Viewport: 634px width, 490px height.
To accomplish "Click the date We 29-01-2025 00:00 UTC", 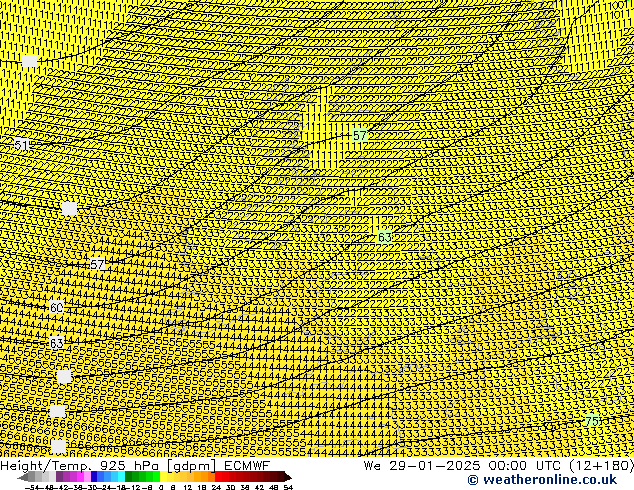I will [x=463, y=465].
